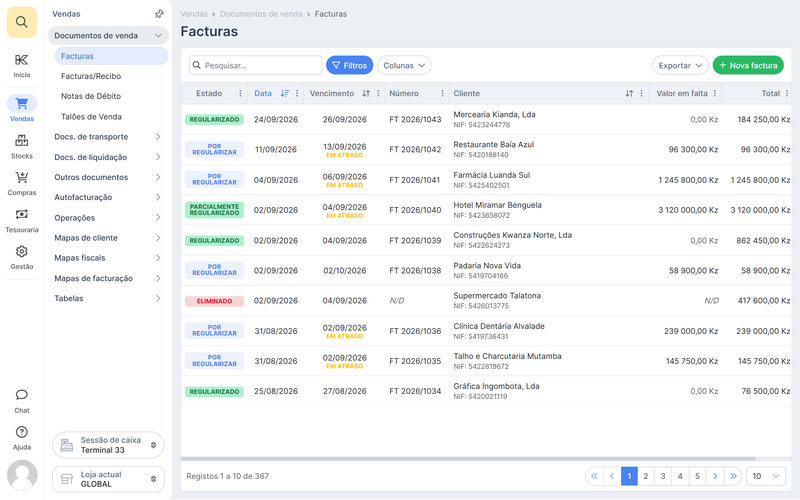
Task: Select Talões de Venda menu item
Action: click(111, 116)
